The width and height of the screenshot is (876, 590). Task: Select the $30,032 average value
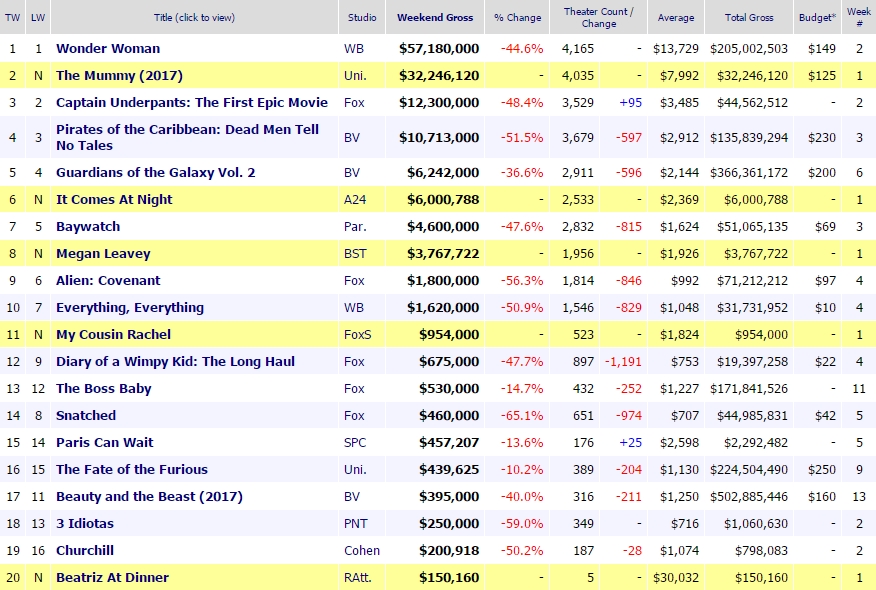[676, 578]
